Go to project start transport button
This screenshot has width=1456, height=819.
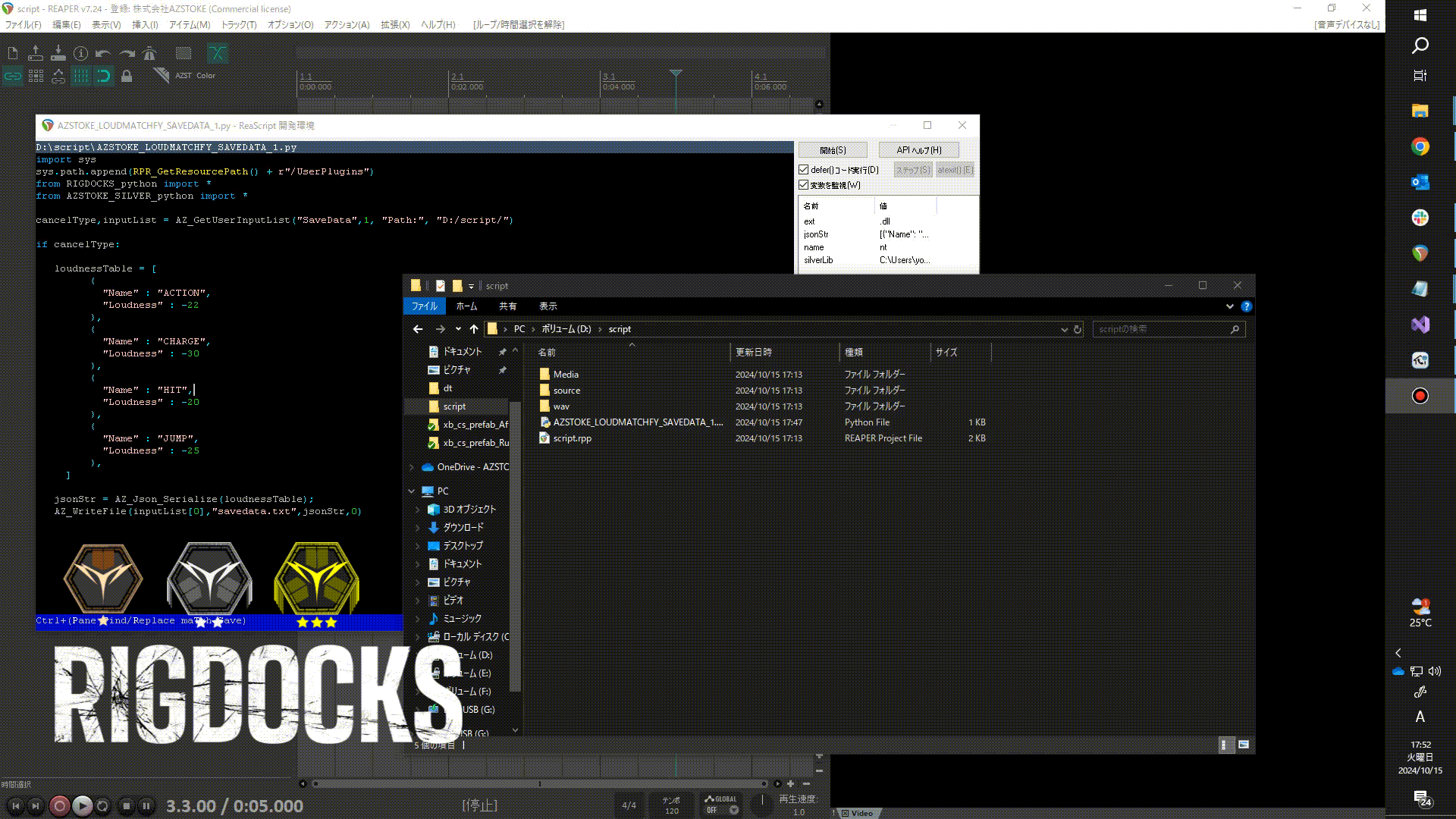point(16,806)
